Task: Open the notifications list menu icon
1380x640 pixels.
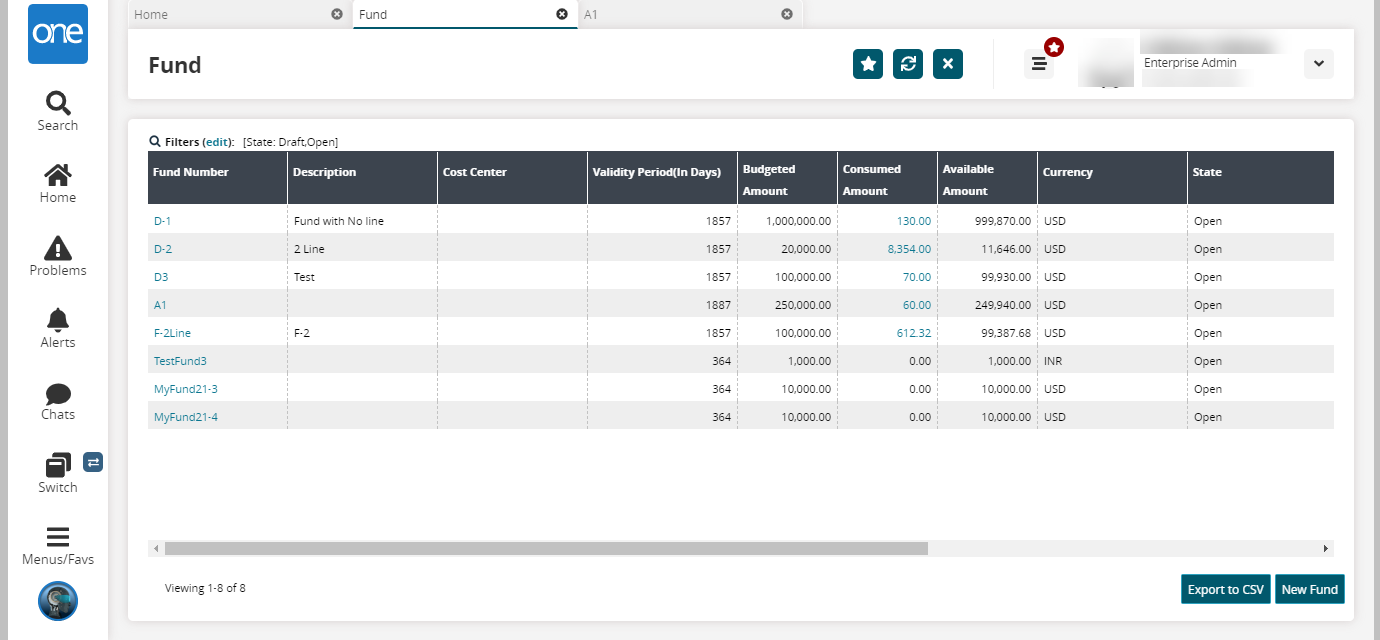Action: pyautogui.click(x=1039, y=64)
